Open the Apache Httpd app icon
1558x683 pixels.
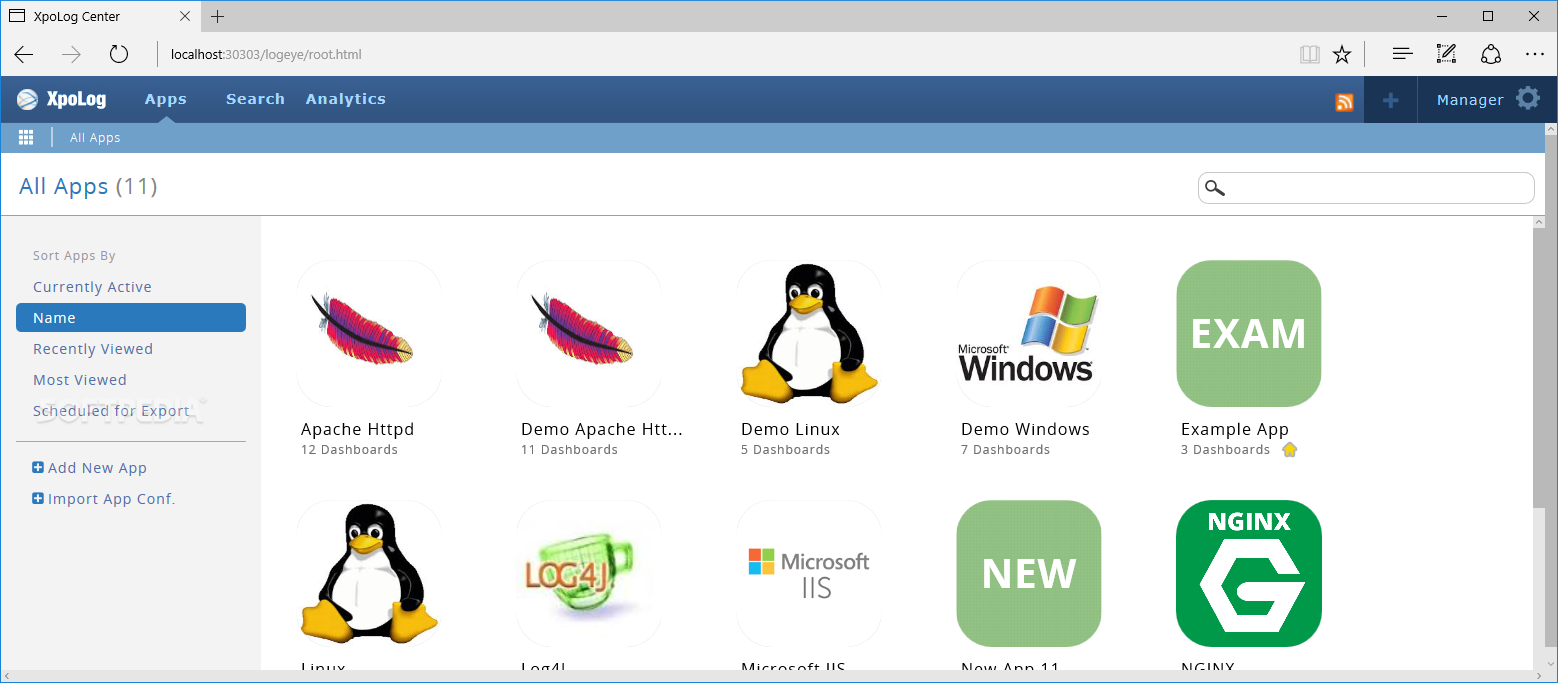[x=369, y=334]
